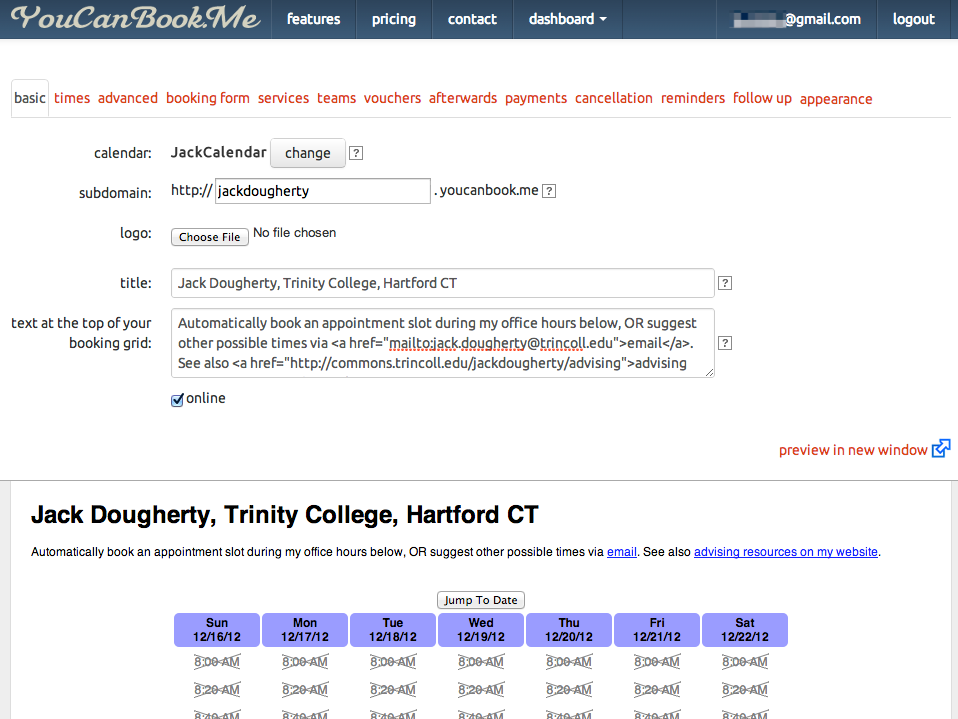Focus the subdomain input field
This screenshot has height=719, width=958.
pos(323,191)
